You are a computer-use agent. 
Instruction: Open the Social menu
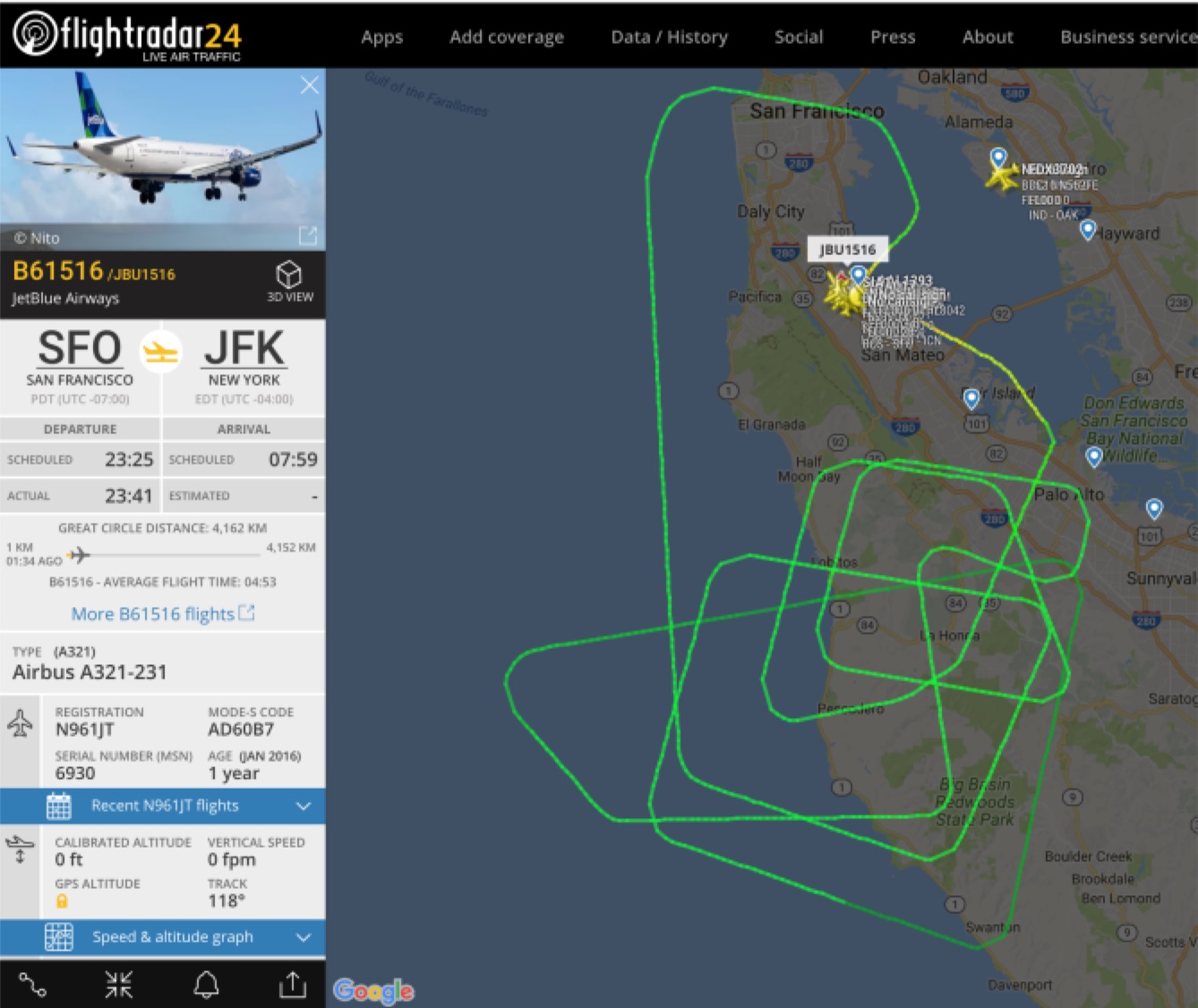coord(799,37)
